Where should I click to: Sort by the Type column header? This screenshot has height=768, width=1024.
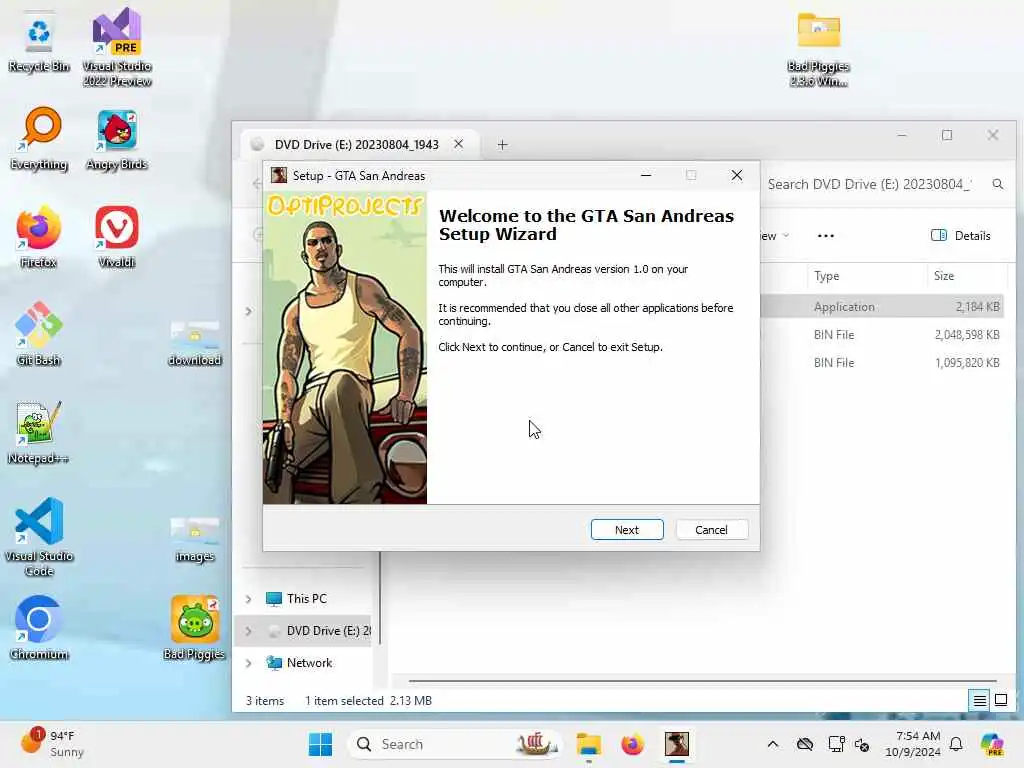pyautogui.click(x=867, y=276)
